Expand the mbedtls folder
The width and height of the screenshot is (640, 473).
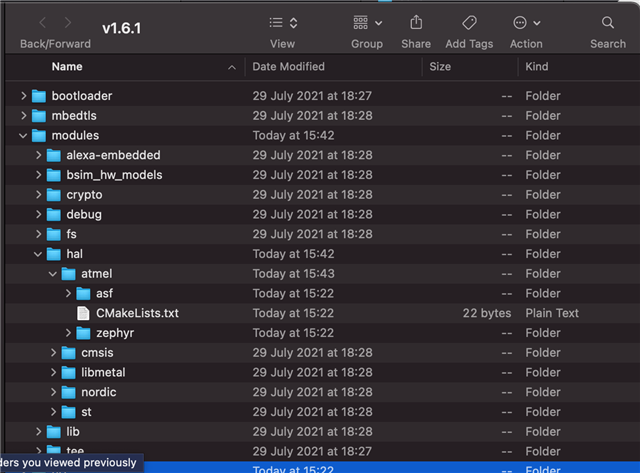tap(24, 116)
